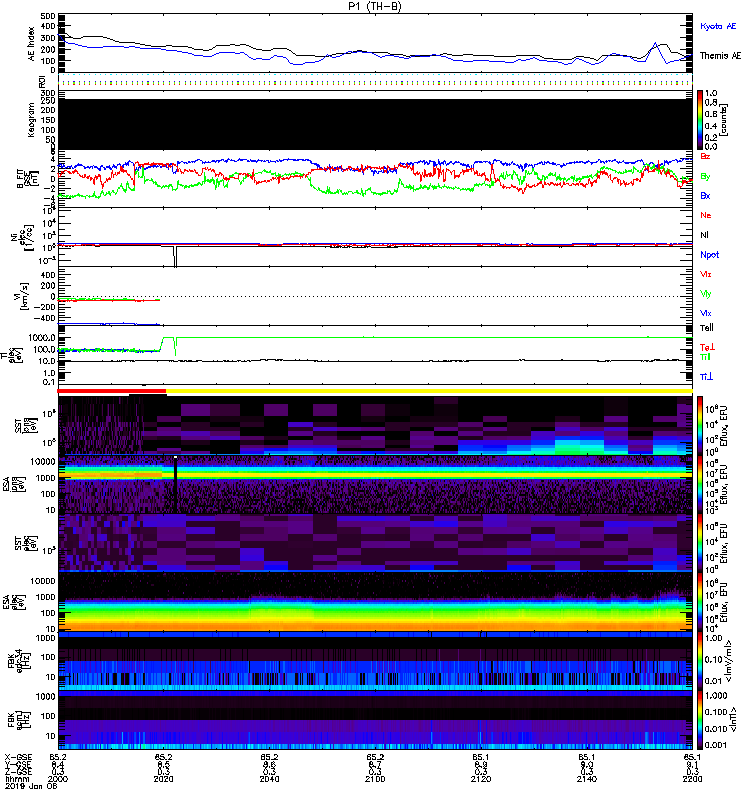
Task: Click the blue Npot legend label
Action: (x=709, y=255)
